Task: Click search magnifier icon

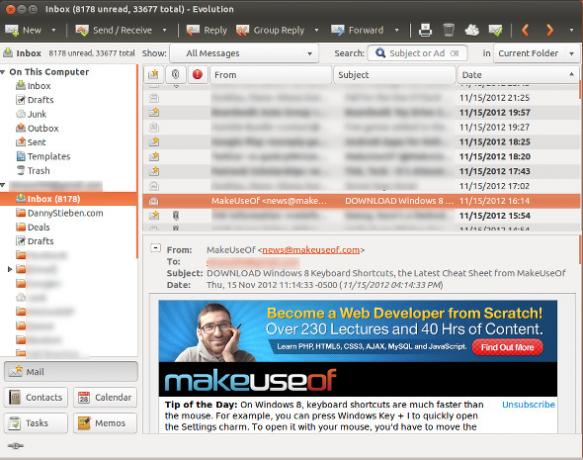Action: click(x=380, y=53)
